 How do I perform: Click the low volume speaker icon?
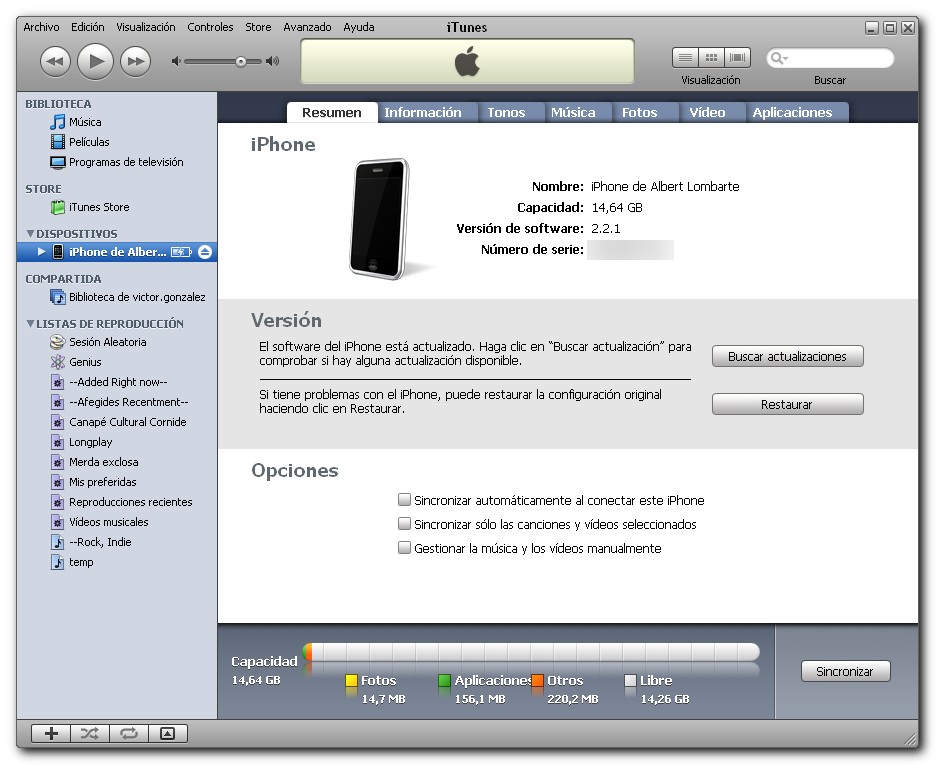[176, 61]
